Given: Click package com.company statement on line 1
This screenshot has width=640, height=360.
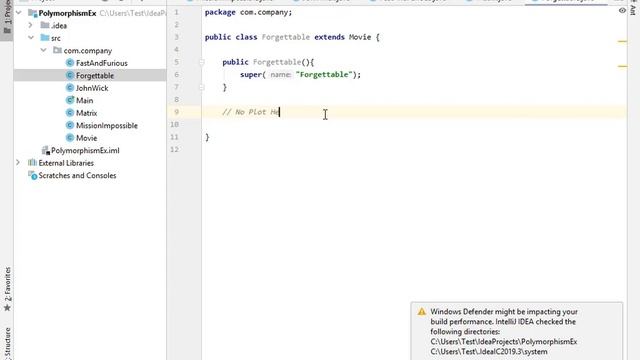Looking at the screenshot, I should [248, 12].
